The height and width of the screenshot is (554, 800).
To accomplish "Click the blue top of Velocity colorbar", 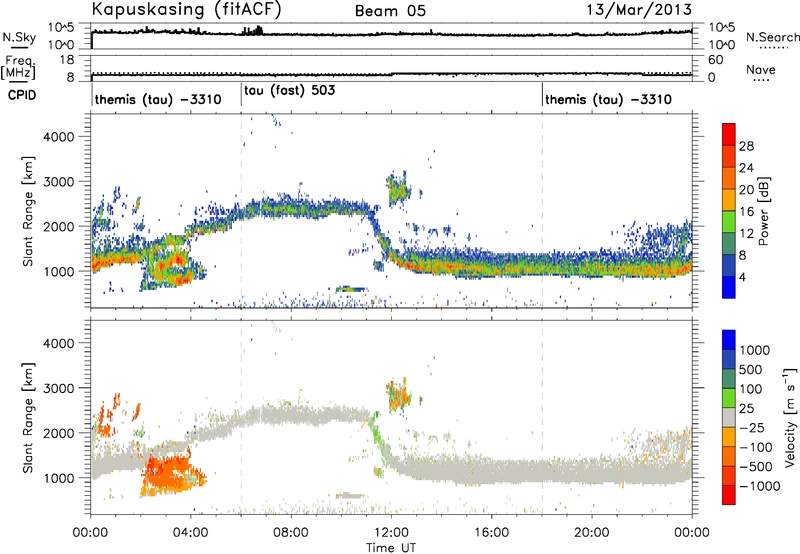I will tap(729, 339).
